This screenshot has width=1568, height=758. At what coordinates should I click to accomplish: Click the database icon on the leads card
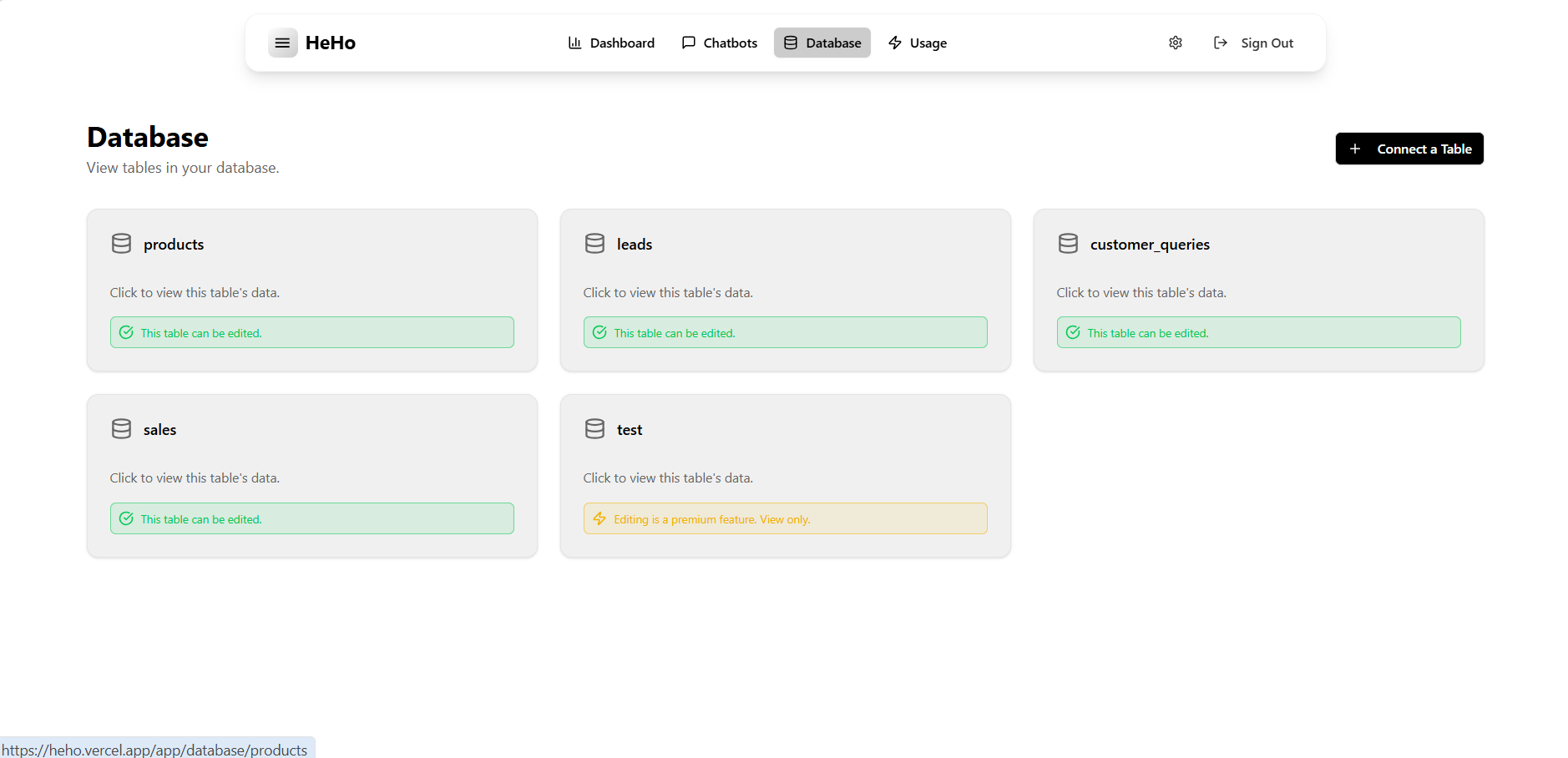tap(595, 244)
